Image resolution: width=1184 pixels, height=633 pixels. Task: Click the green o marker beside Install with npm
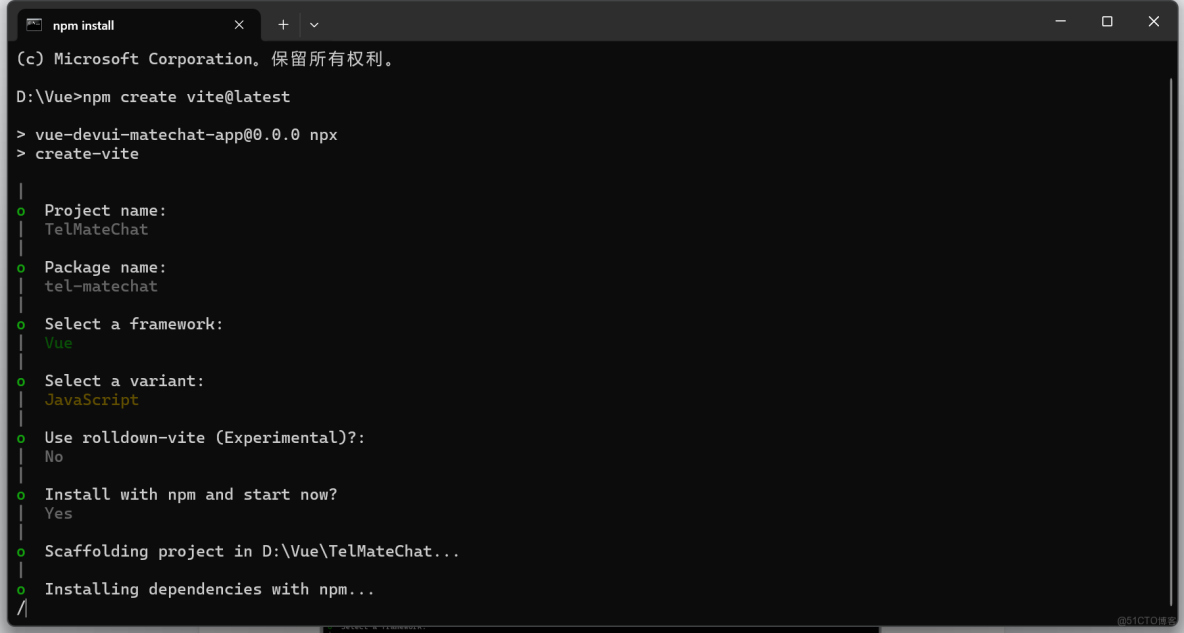point(20,494)
